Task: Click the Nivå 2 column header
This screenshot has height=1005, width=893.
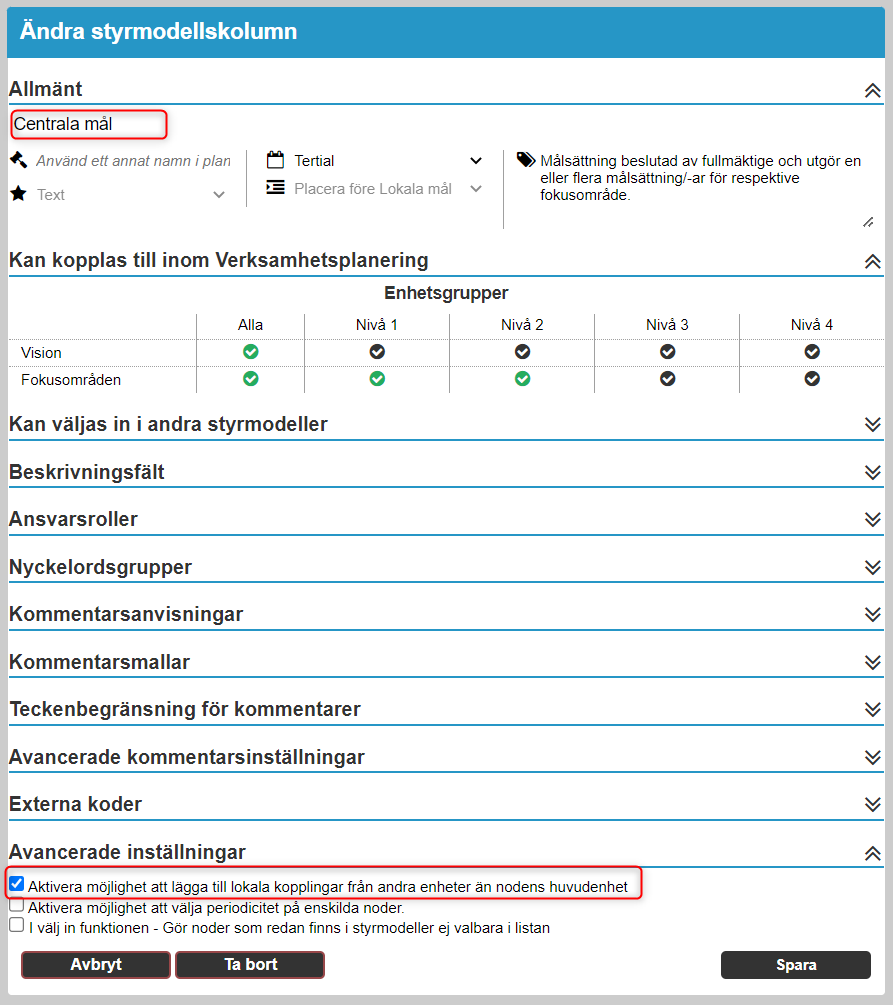Action: [522, 325]
